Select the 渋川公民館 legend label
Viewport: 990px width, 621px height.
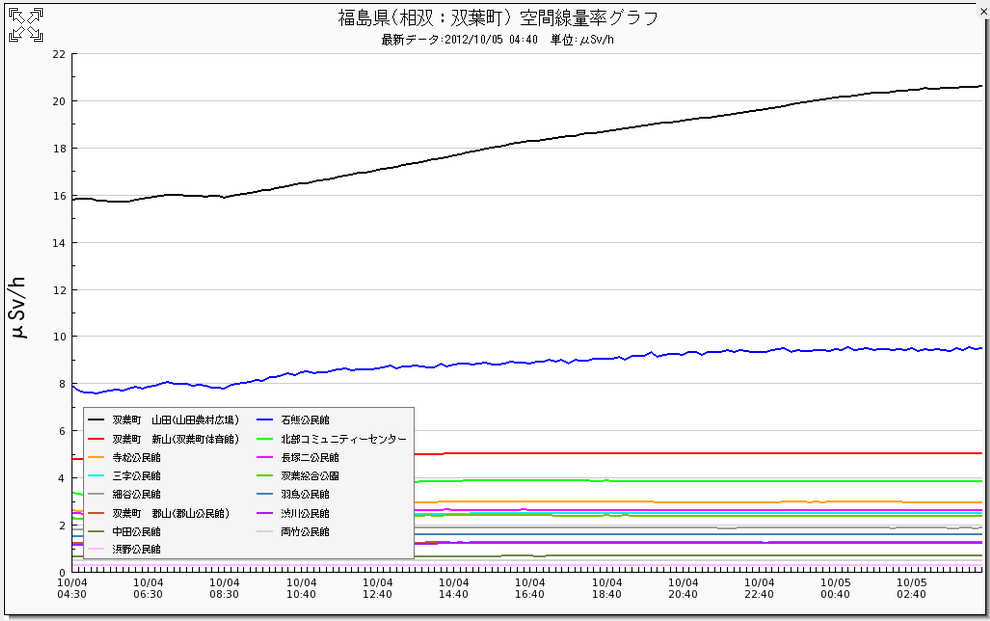(305, 513)
